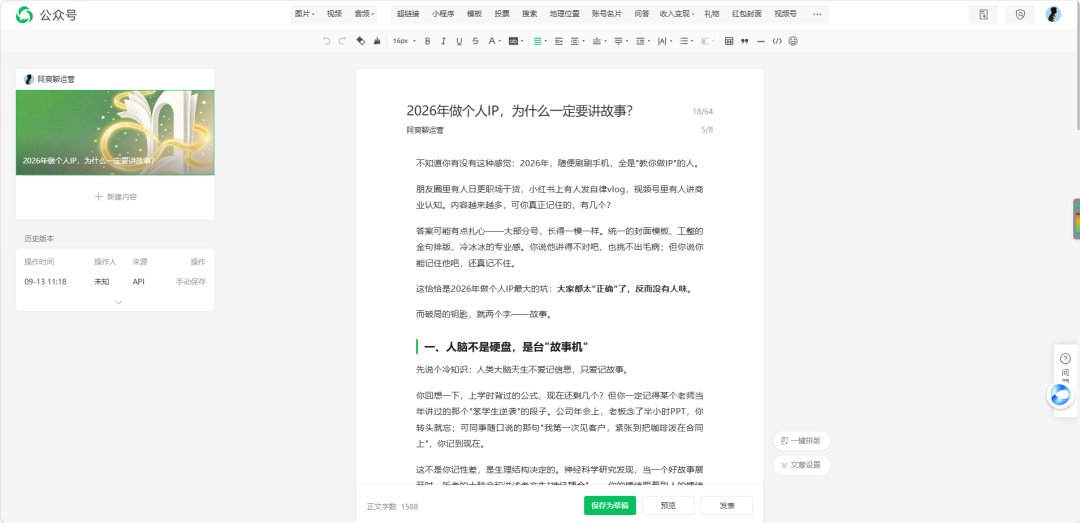
Task: Choose 超链接 from the insert menu
Action: [408, 14]
